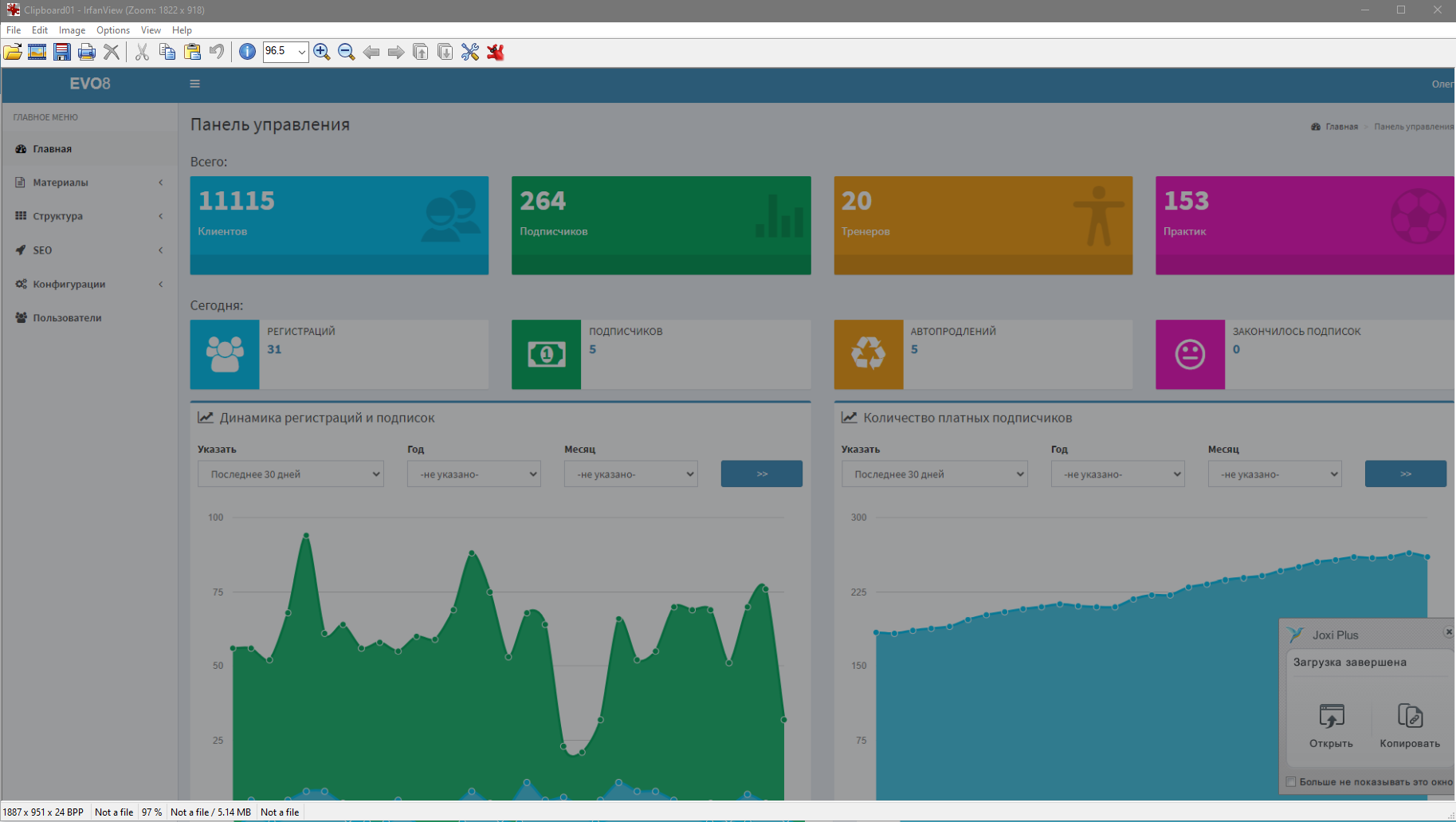
Task: Click the image information icon
Action: [247, 52]
